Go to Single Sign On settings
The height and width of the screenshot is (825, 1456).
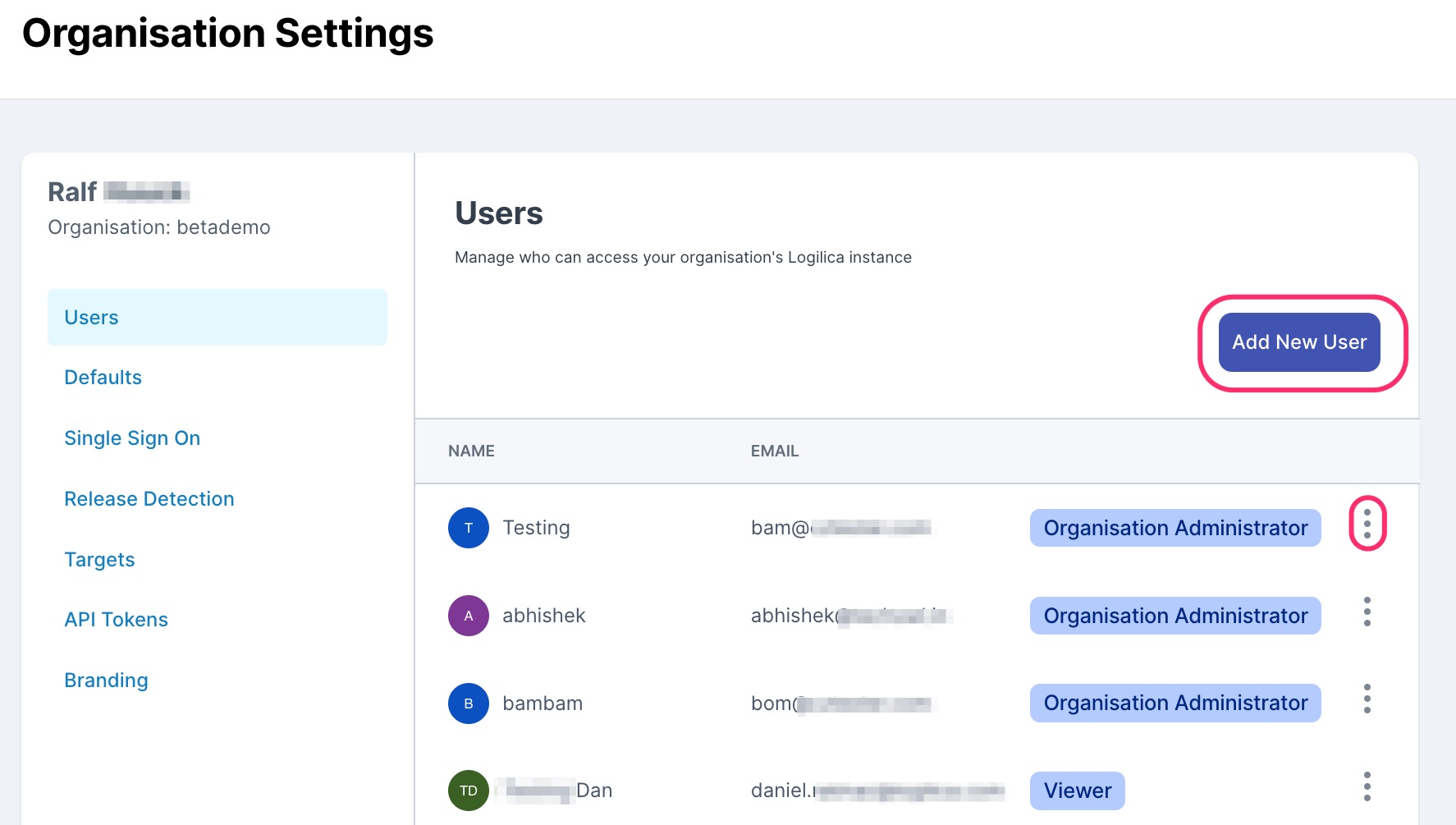[x=132, y=438]
